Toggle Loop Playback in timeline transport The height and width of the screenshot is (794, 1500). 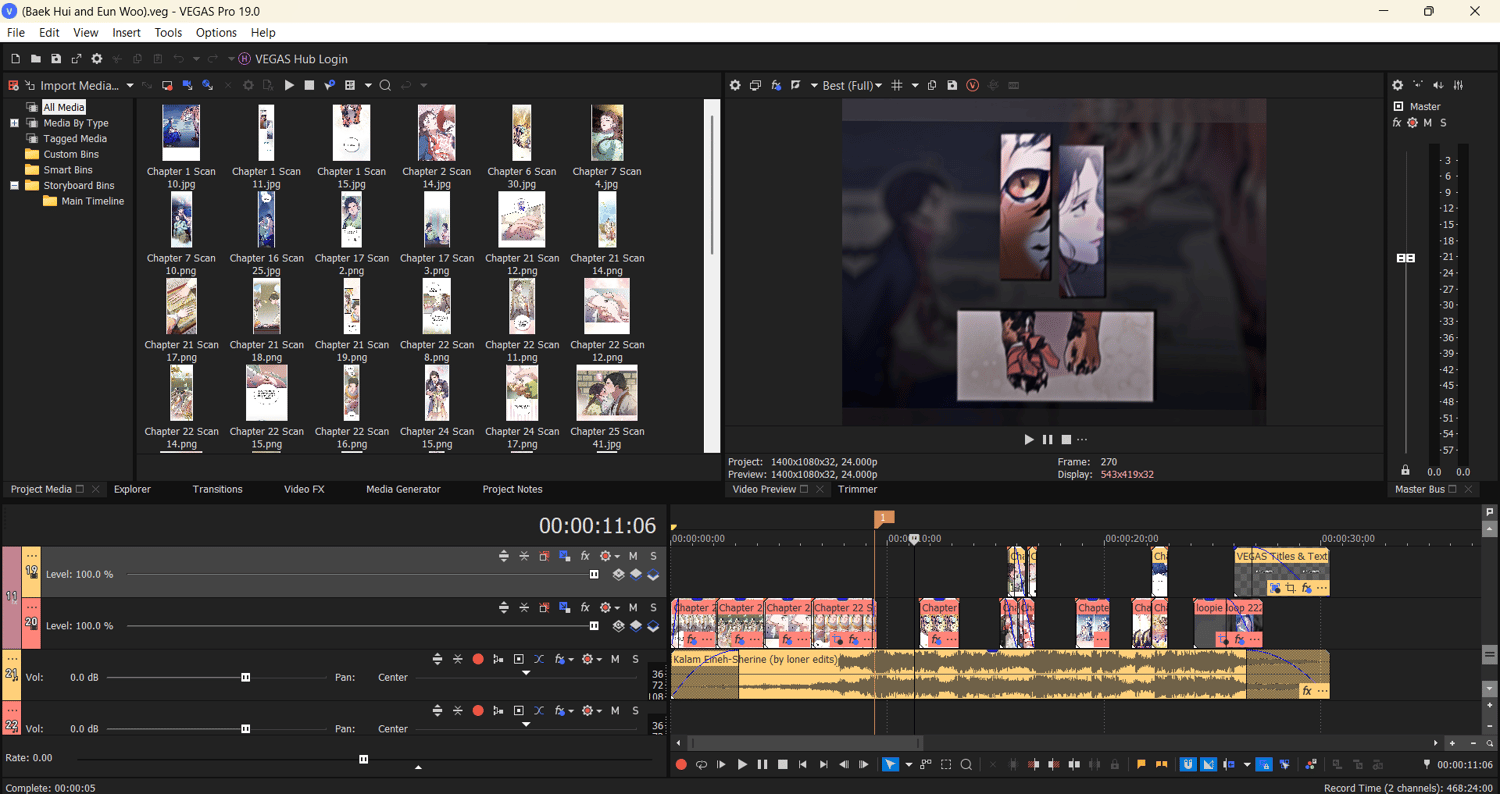[701, 765]
